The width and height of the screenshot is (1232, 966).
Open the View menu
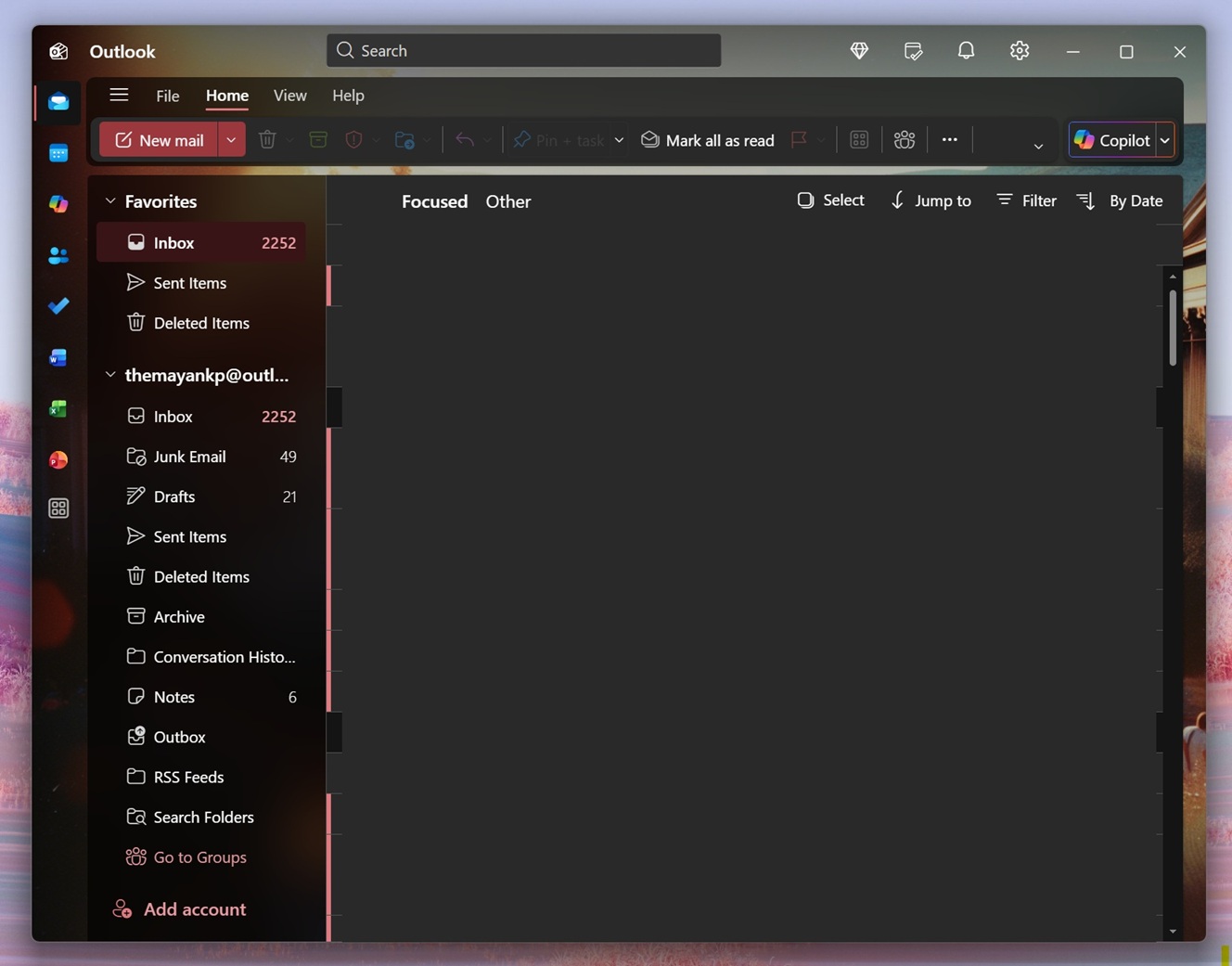(x=289, y=95)
